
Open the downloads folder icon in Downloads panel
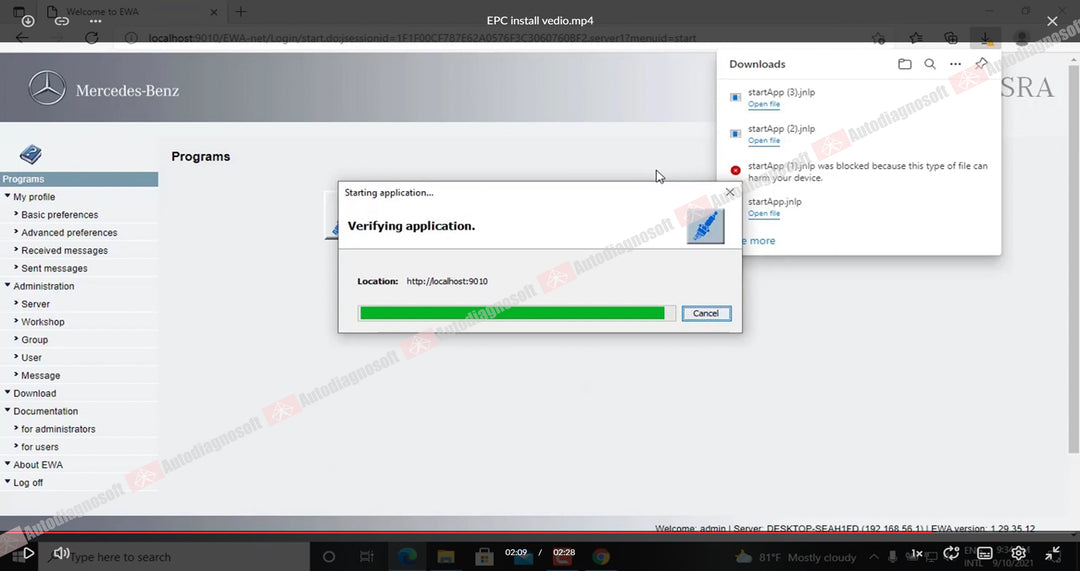coord(905,64)
